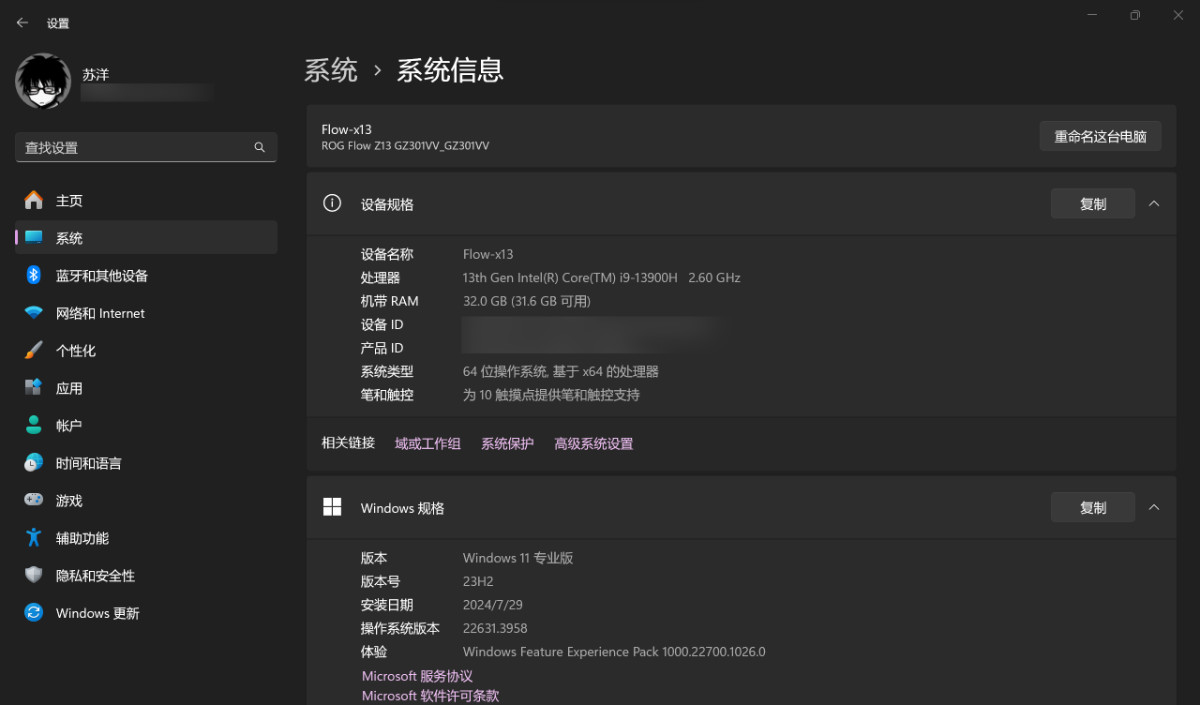Screen dimensions: 1200x705
Task: Click the paintbrush icon for 个性化
Action: point(34,350)
